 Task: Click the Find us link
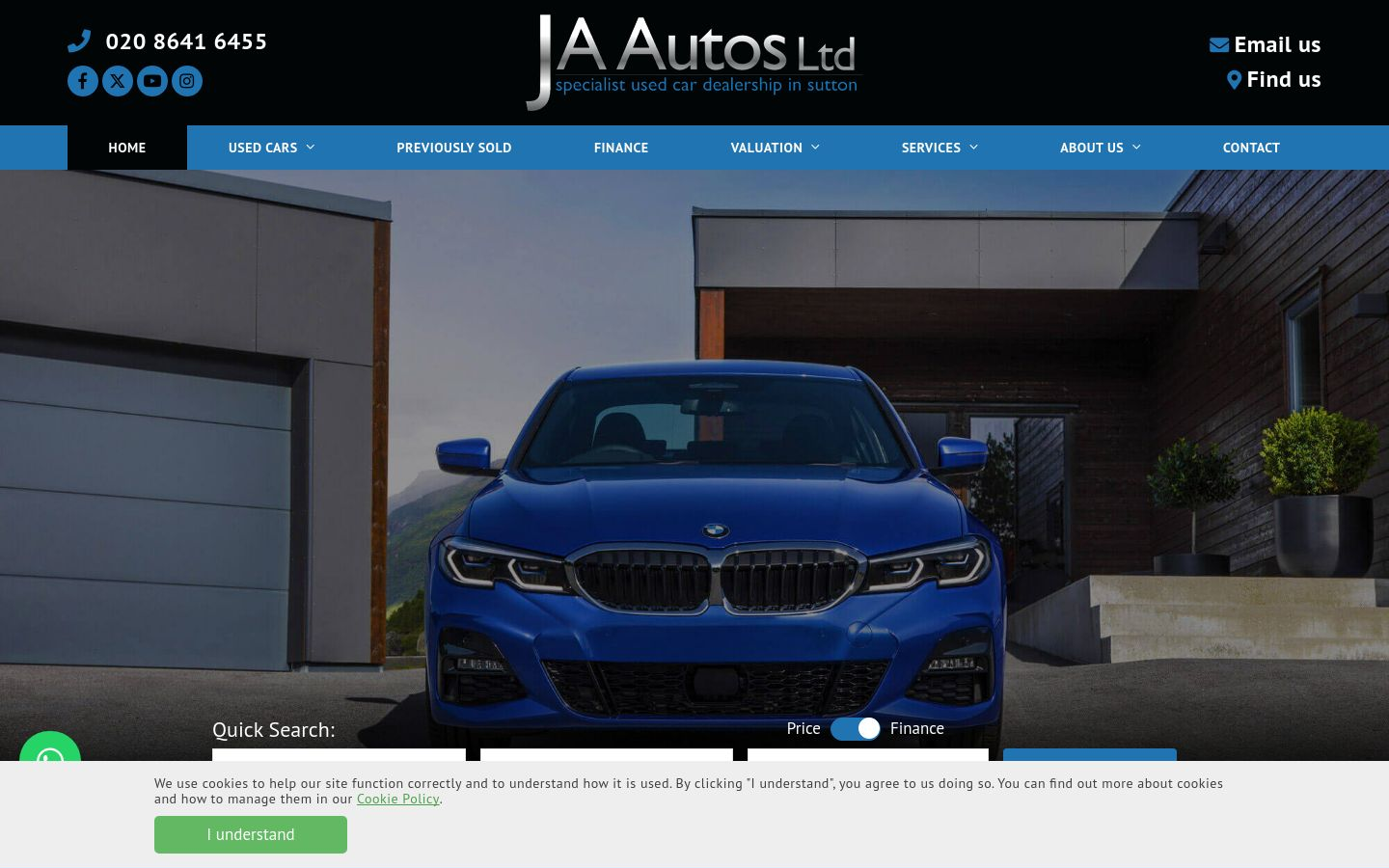tap(1284, 79)
